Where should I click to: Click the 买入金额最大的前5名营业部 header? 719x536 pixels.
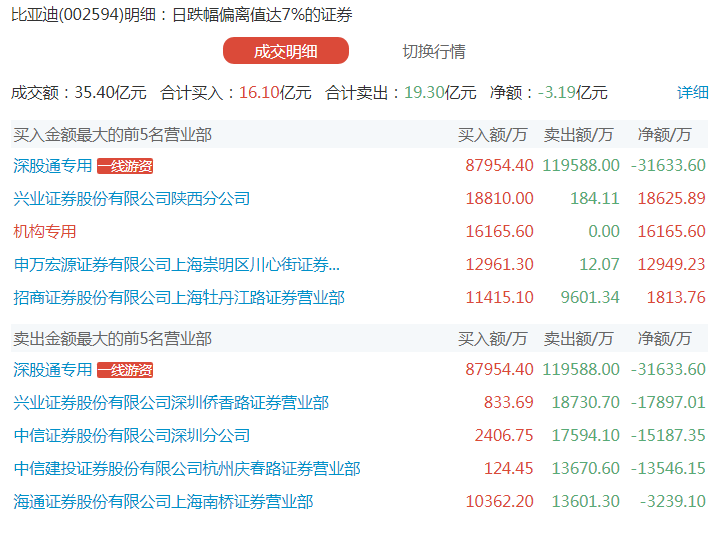click(x=112, y=135)
